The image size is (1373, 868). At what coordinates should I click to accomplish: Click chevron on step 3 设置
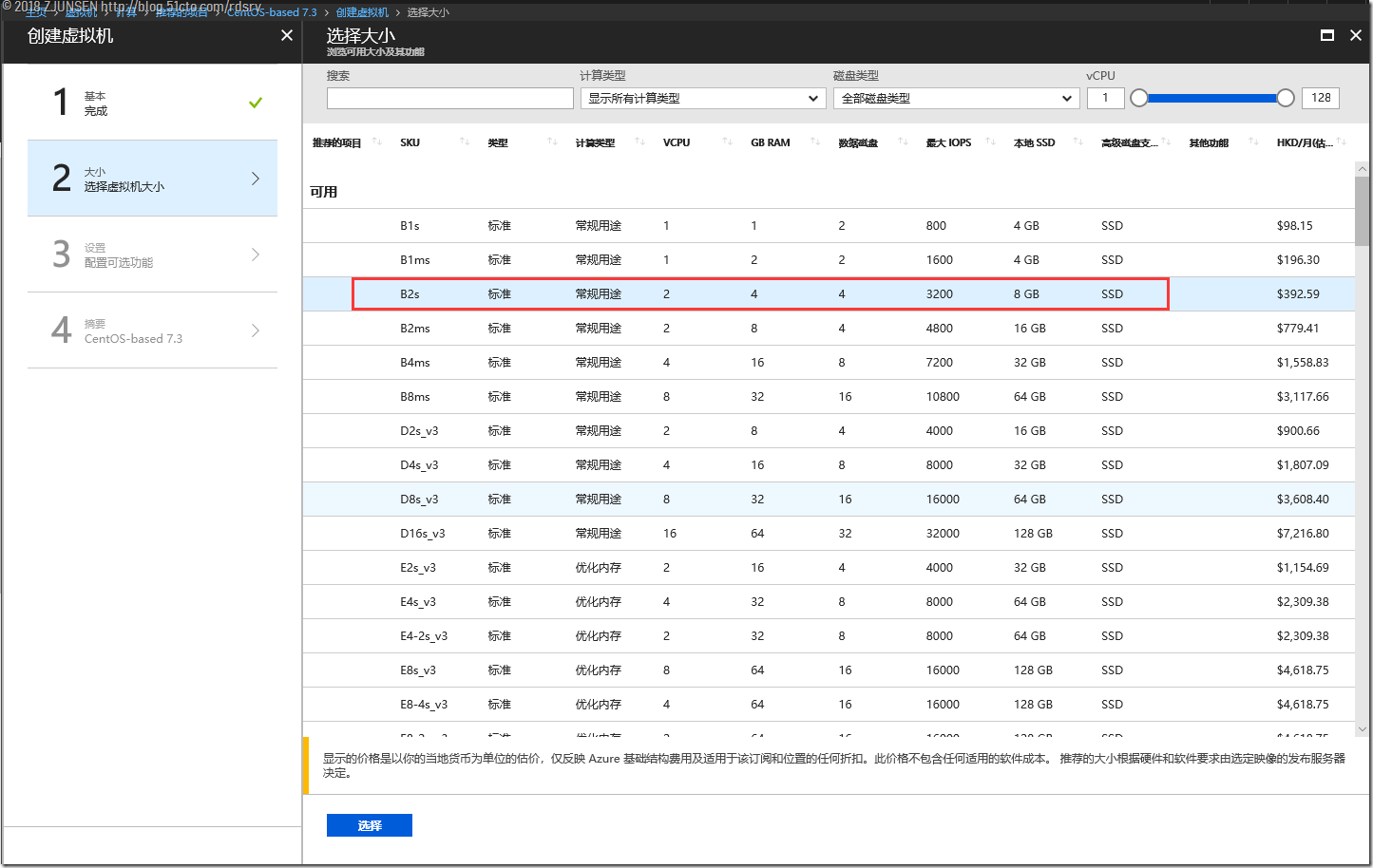point(256,255)
